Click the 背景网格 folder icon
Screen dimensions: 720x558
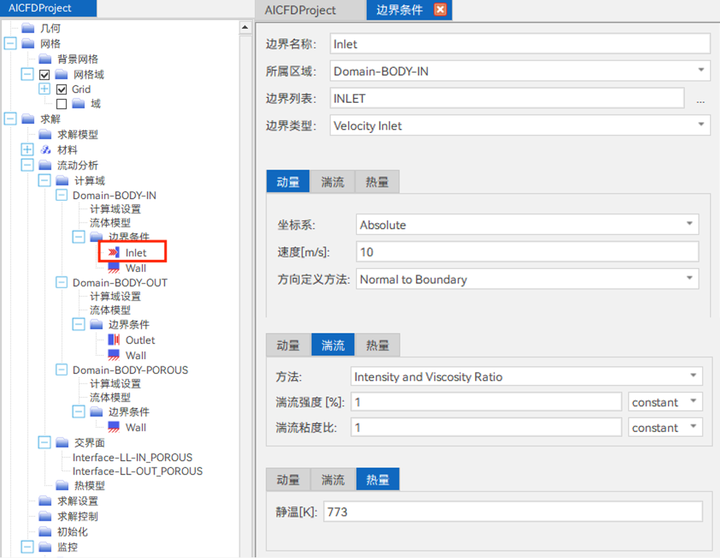coord(45,59)
